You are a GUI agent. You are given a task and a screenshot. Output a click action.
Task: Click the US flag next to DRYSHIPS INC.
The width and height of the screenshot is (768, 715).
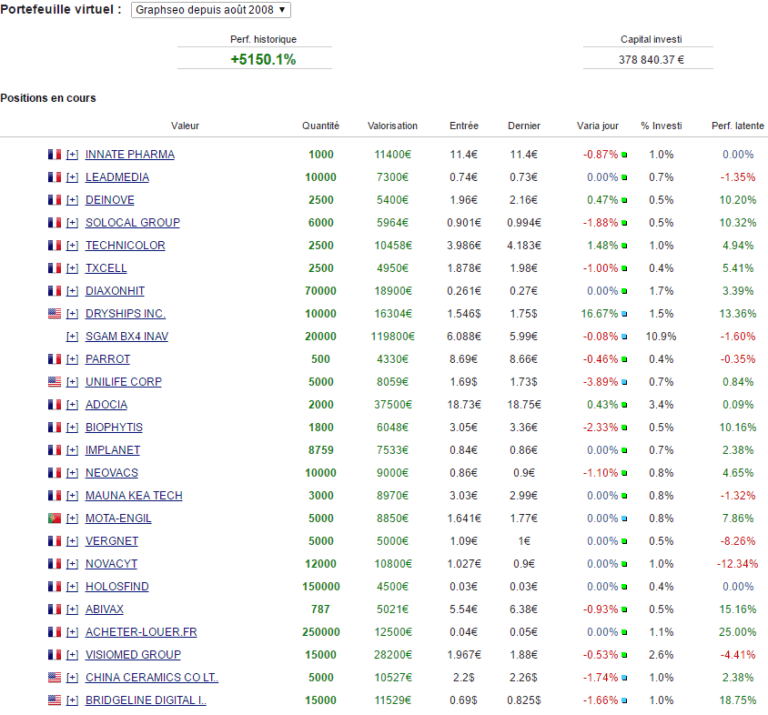tap(54, 314)
